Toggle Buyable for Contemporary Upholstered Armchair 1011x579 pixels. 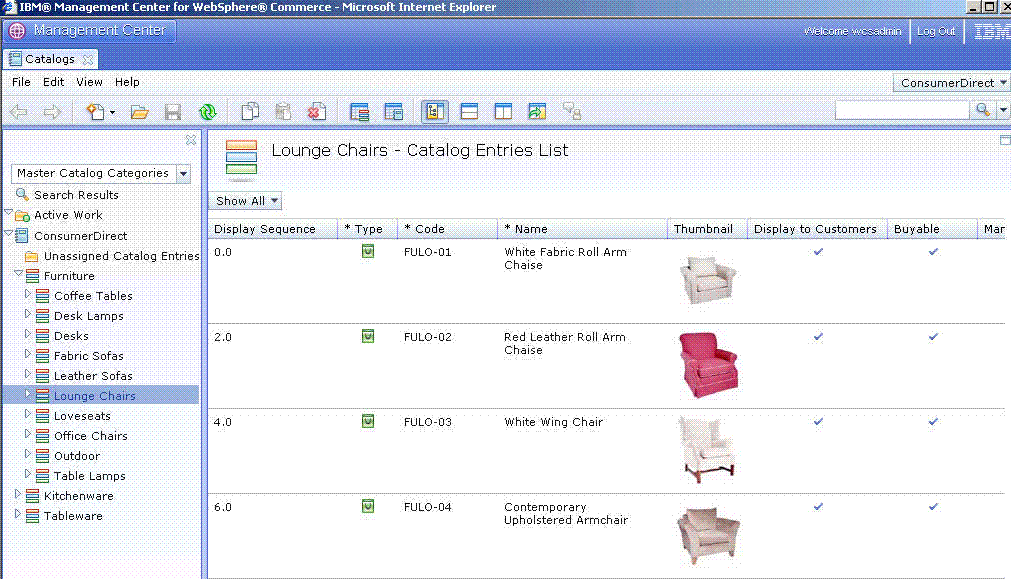[x=933, y=507]
